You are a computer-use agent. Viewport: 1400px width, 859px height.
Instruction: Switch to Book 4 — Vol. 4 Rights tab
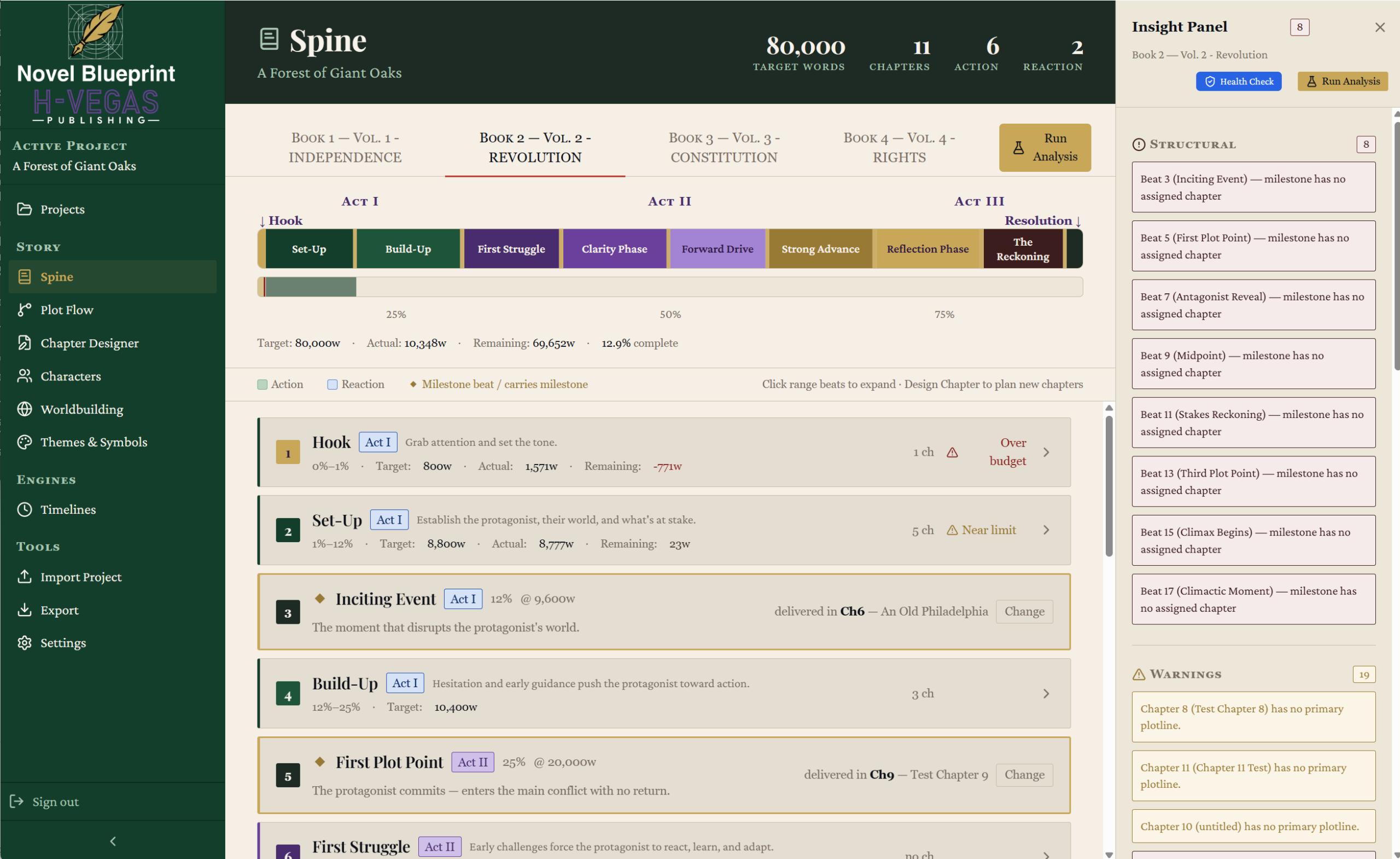point(899,148)
